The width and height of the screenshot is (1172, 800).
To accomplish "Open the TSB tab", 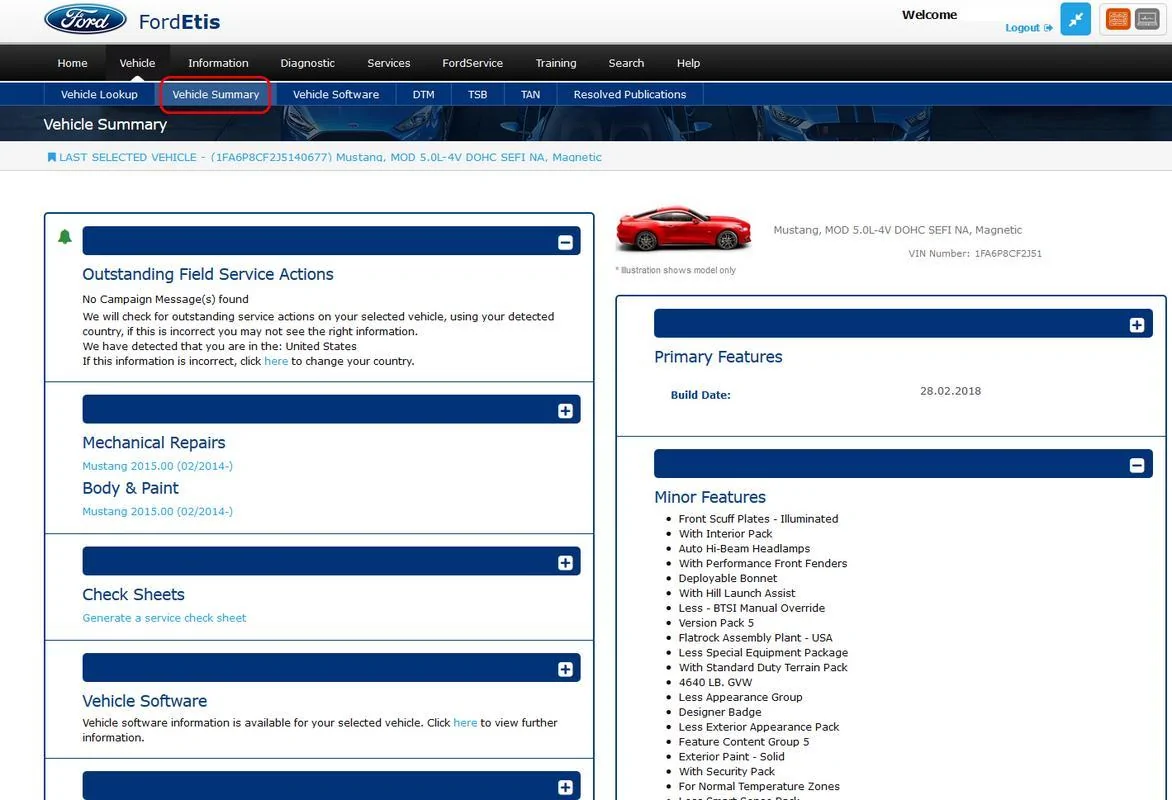I will pyautogui.click(x=478, y=94).
